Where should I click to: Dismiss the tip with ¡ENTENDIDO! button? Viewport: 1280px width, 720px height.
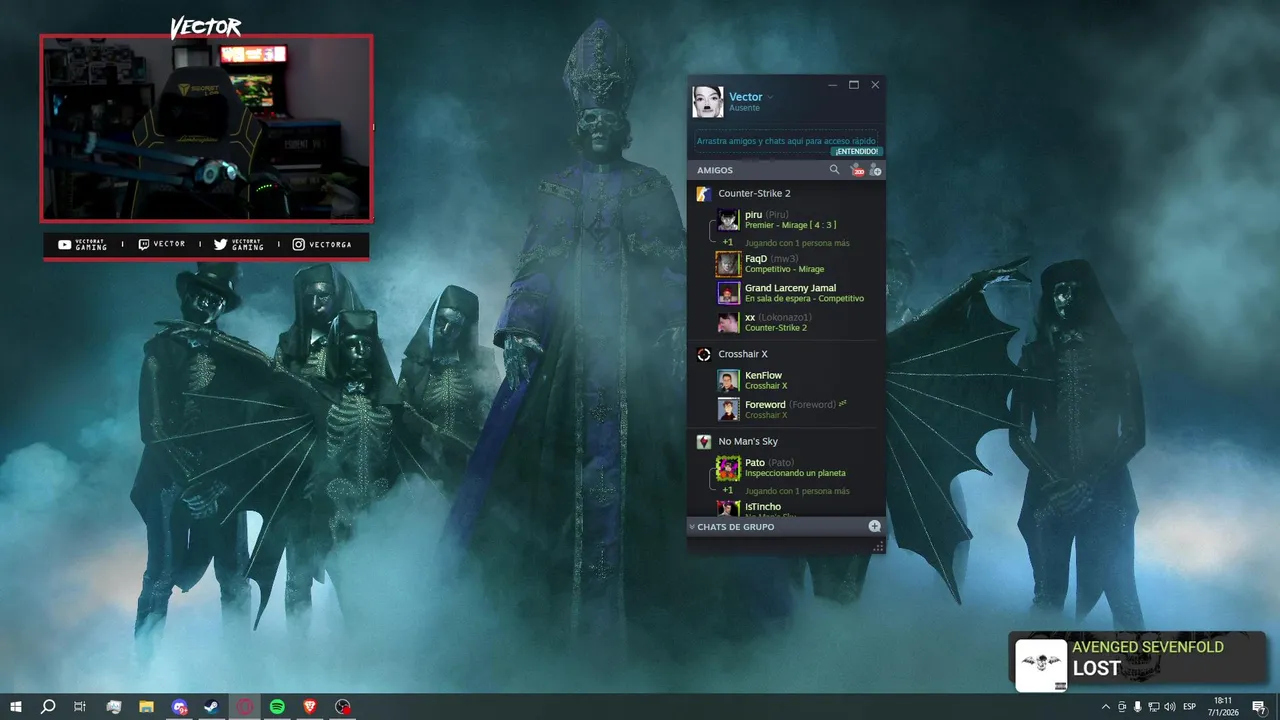click(856, 151)
